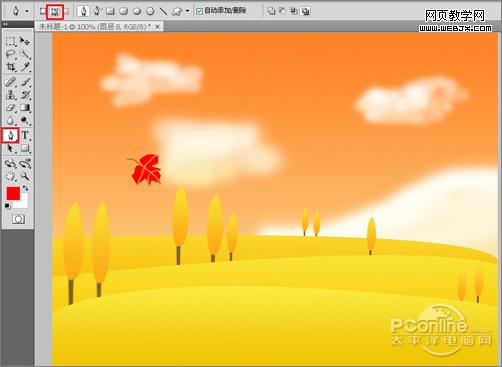The height and width of the screenshot is (367, 502).
Task: Select the Rectangular Marquee tool
Action: (10, 41)
